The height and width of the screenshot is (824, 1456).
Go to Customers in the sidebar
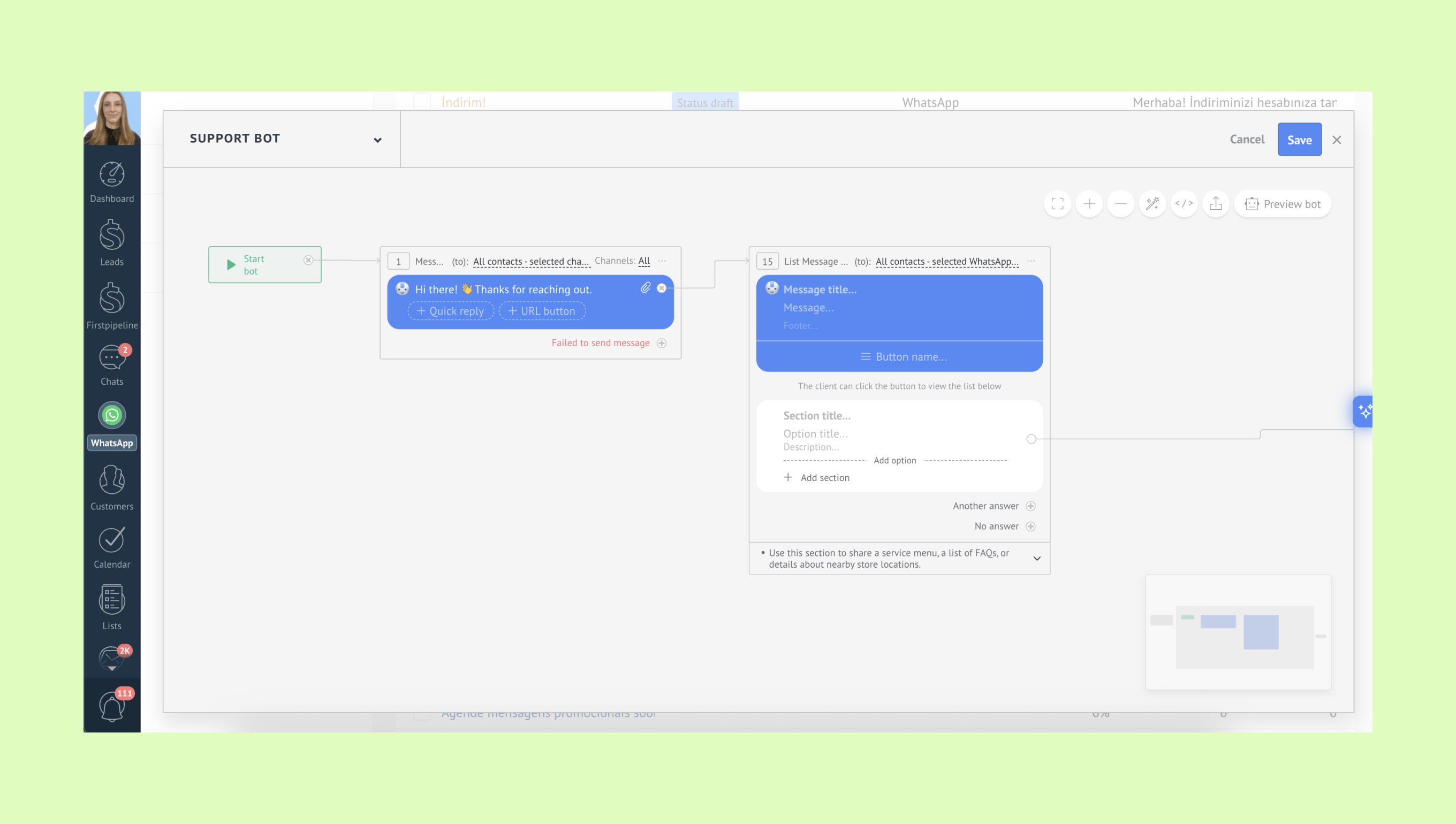(112, 488)
